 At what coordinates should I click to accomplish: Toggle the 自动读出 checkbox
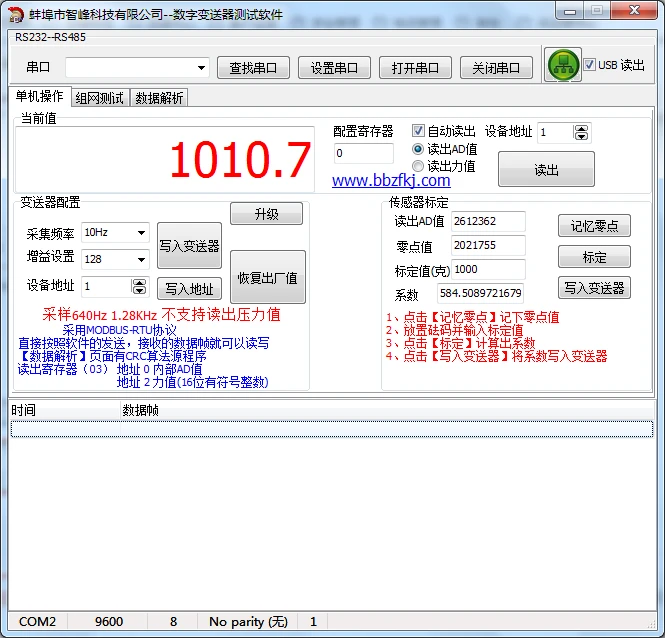(x=419, y=131)
